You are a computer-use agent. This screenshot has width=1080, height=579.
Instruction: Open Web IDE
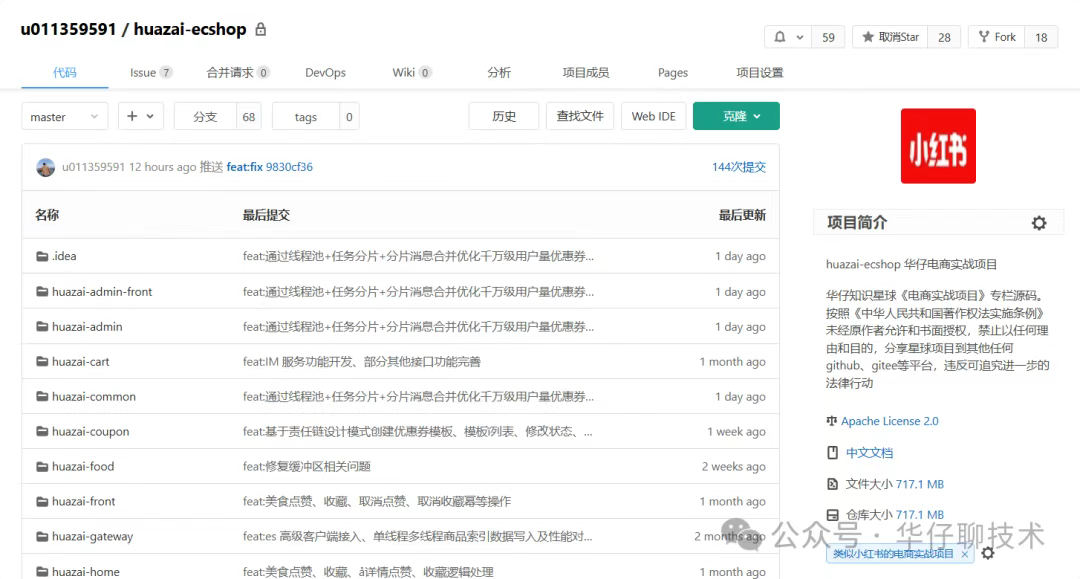point(654,116)
